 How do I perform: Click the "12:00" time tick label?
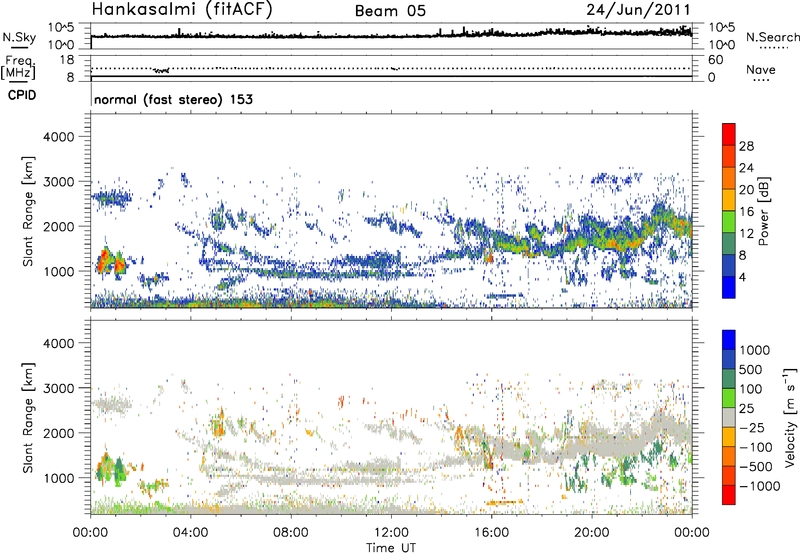(391, 533)
